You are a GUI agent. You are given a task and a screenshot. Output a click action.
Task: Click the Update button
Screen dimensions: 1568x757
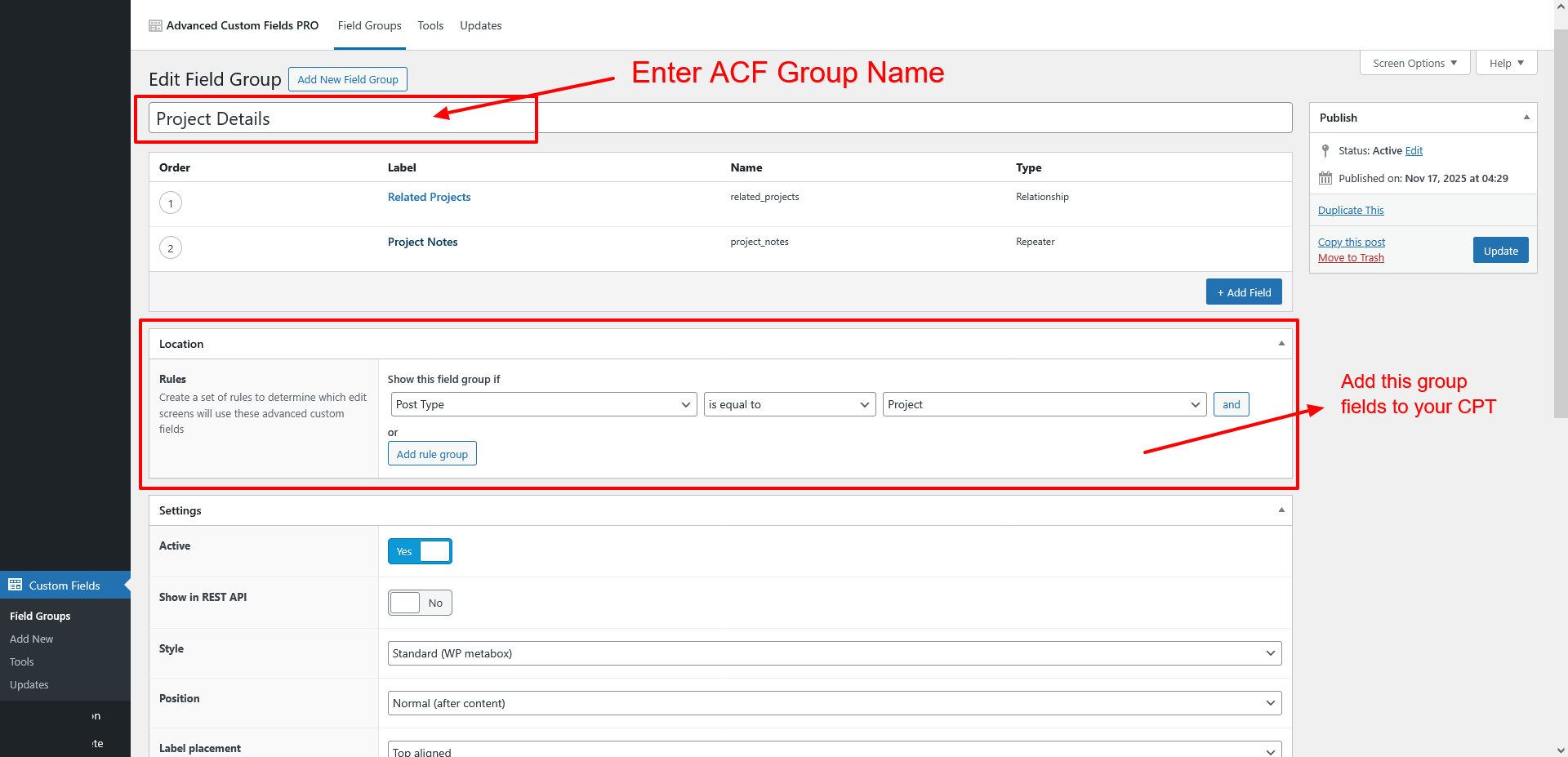tap(1500, 251)
